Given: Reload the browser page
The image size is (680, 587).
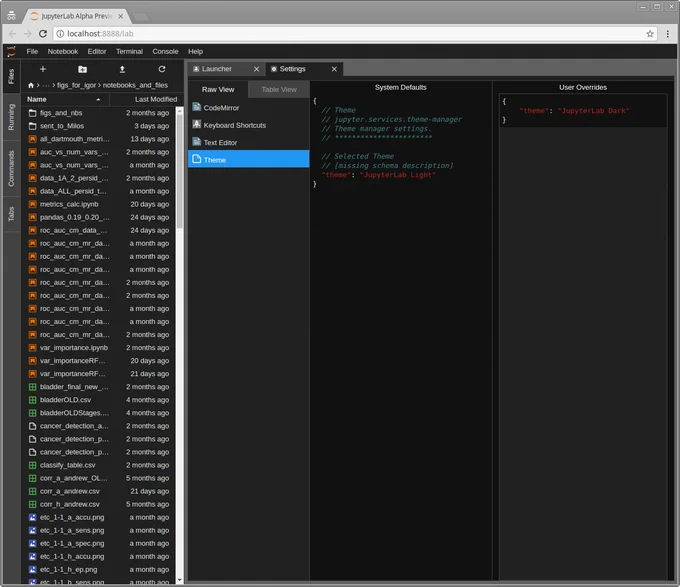Looking at the screenshot, I should point(42,33).
